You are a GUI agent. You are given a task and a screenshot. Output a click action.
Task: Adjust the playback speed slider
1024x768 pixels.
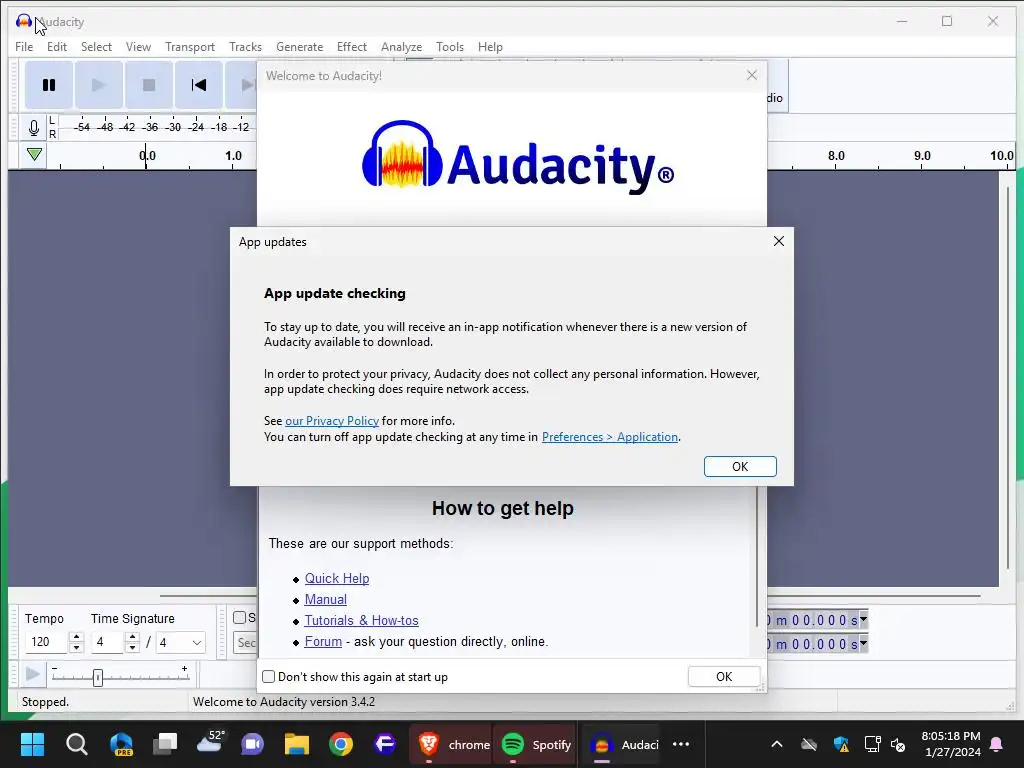pos(98,677)
